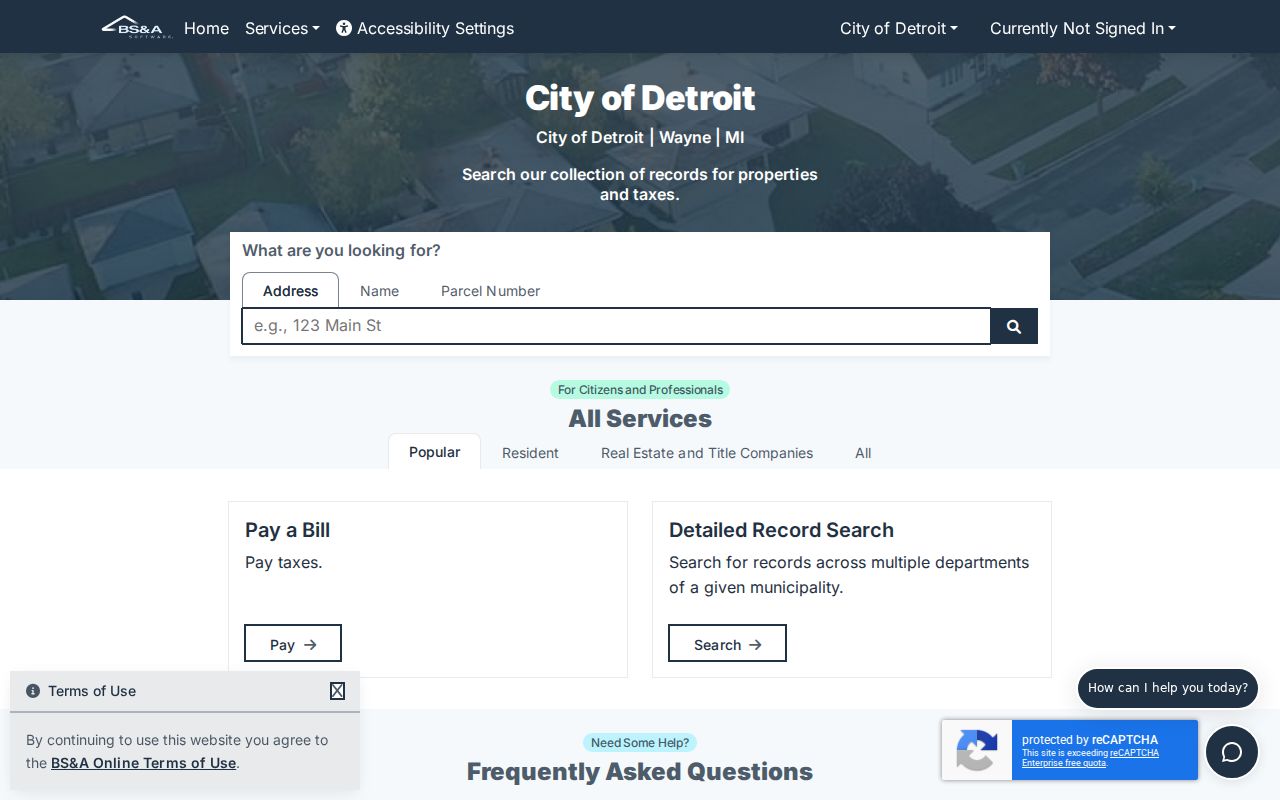This screenshot has width=1280, height=800.
Task: Switch to the Name search tab
Action: pos(379,291)
